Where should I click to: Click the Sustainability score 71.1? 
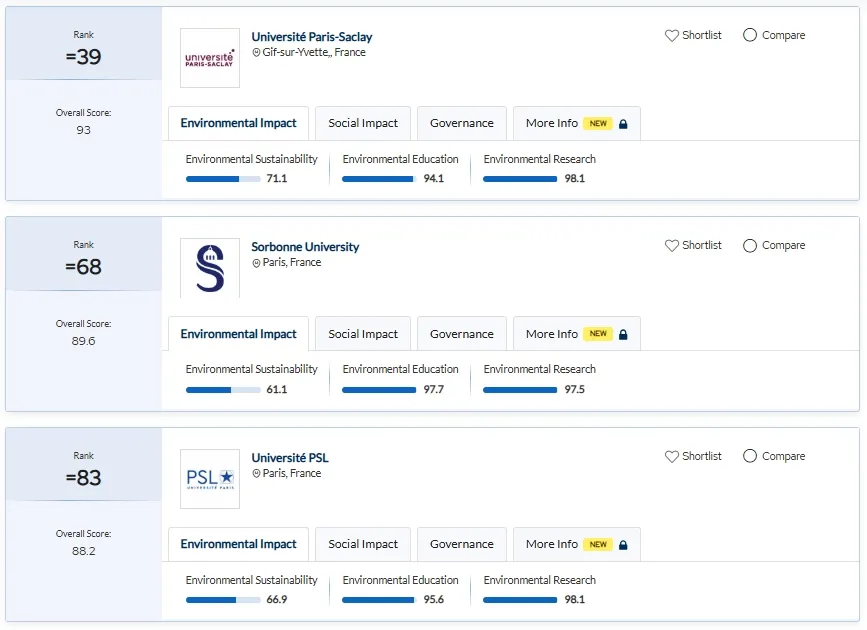[276, 179]
